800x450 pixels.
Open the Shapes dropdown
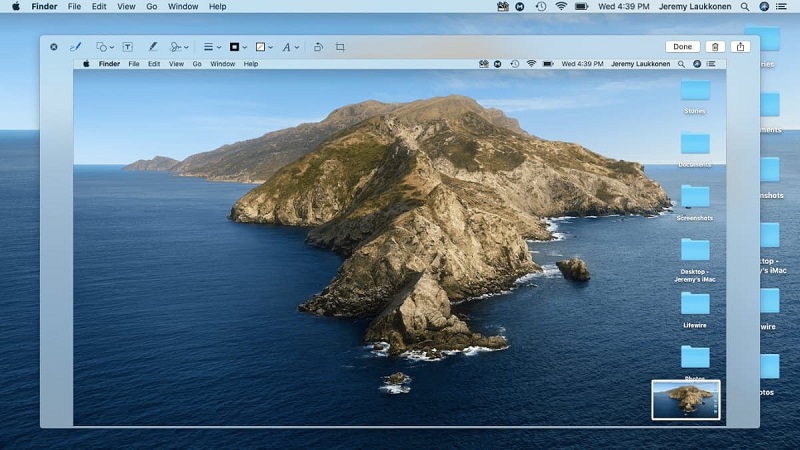pyautogui.click(x=104, y=47)
